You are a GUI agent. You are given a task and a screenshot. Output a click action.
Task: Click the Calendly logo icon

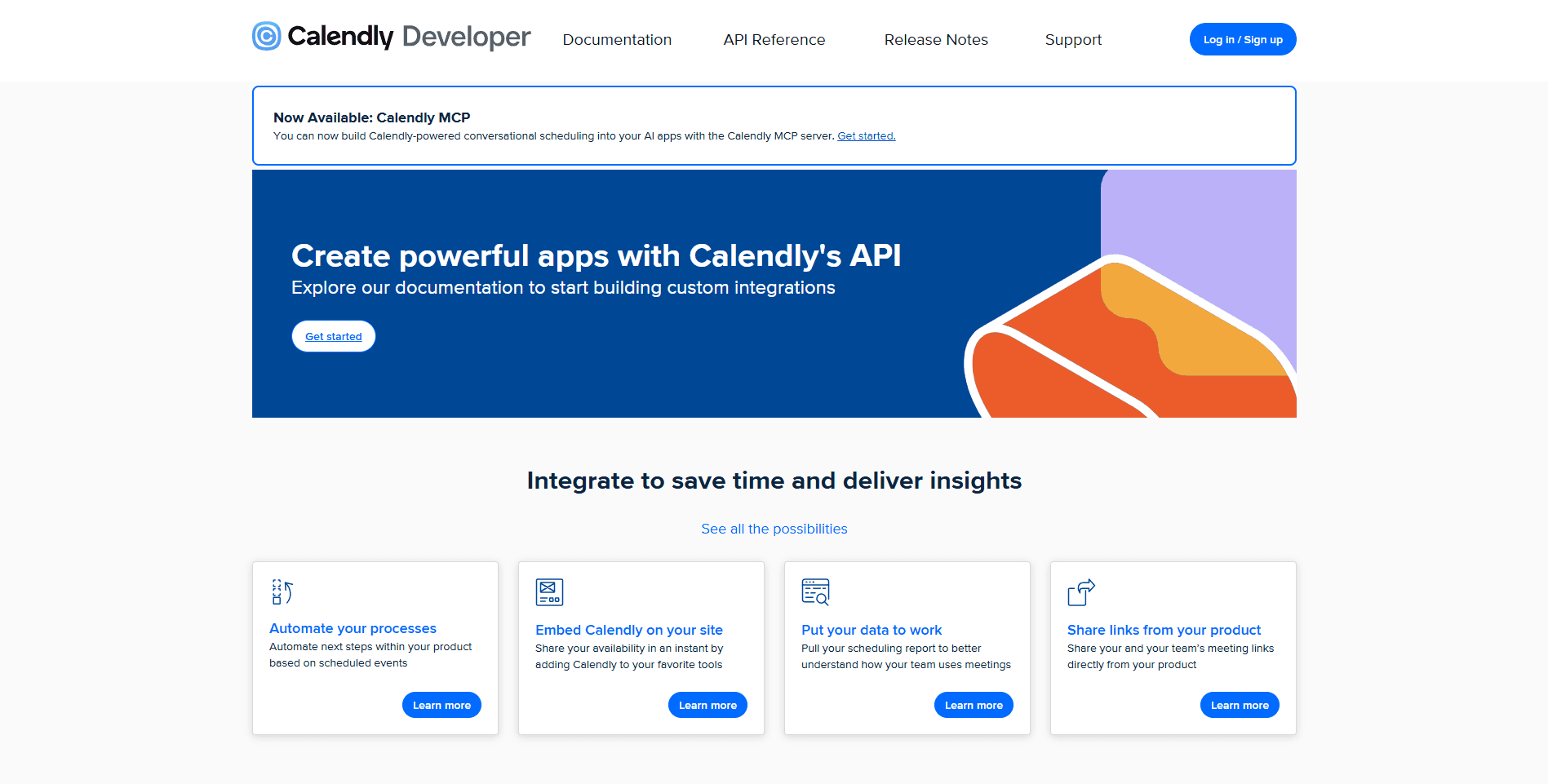coord(266,36)
